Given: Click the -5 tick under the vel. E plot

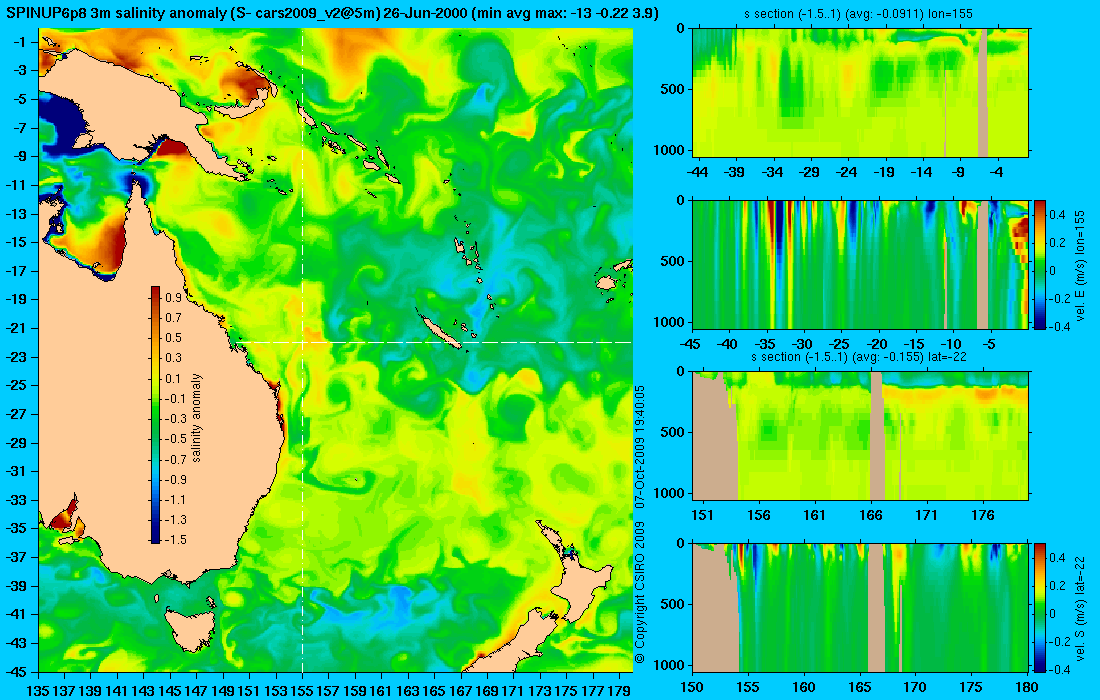Looking at the screenshot, I should pos(988,344).
